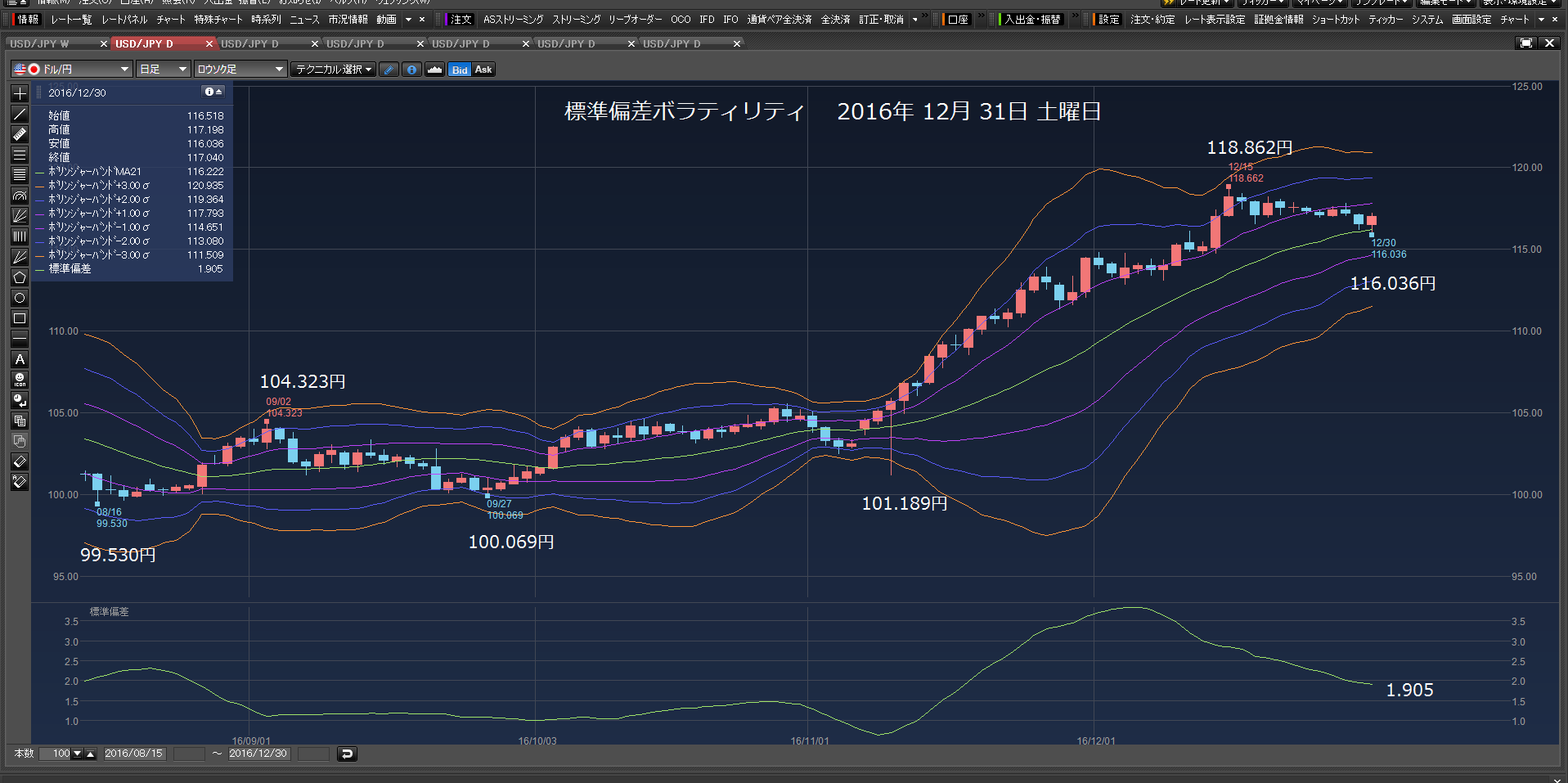Screen dimensions: 1568x783
Task: Select the Fibonacci fan tool
Action: tap(20, 216)
